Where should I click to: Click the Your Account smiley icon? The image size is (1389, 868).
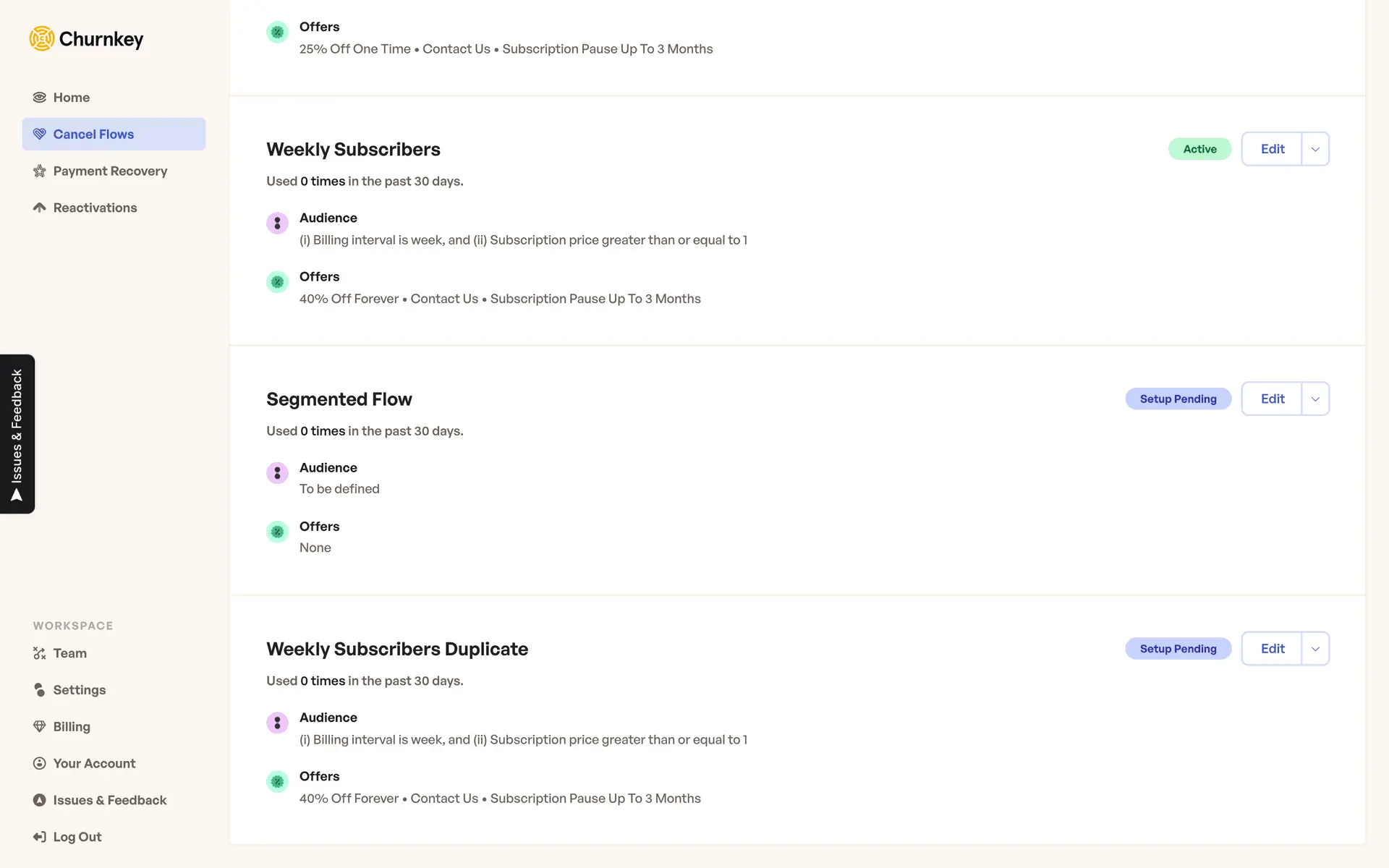pos(40,763)
